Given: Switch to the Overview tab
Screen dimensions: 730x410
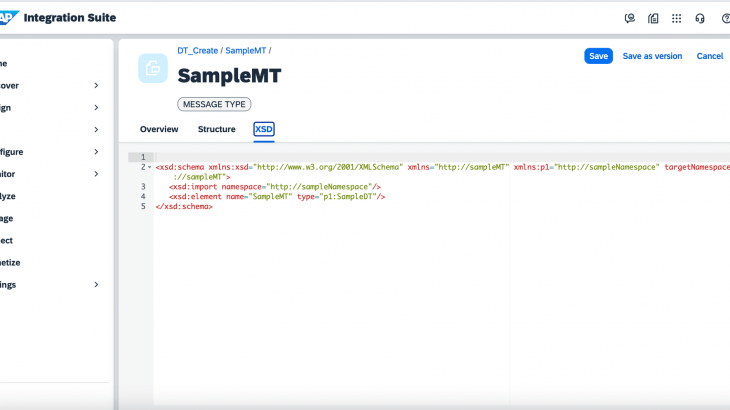Looking at the screenshot, I should tap(159, 129).
